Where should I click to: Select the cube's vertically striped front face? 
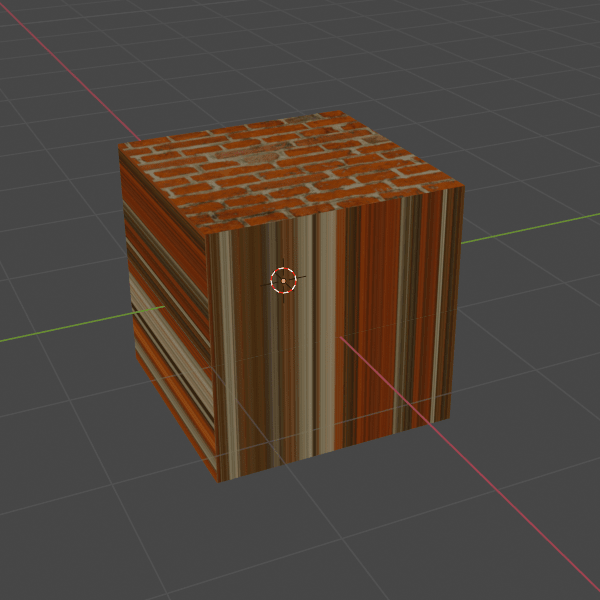click(335, 333)
